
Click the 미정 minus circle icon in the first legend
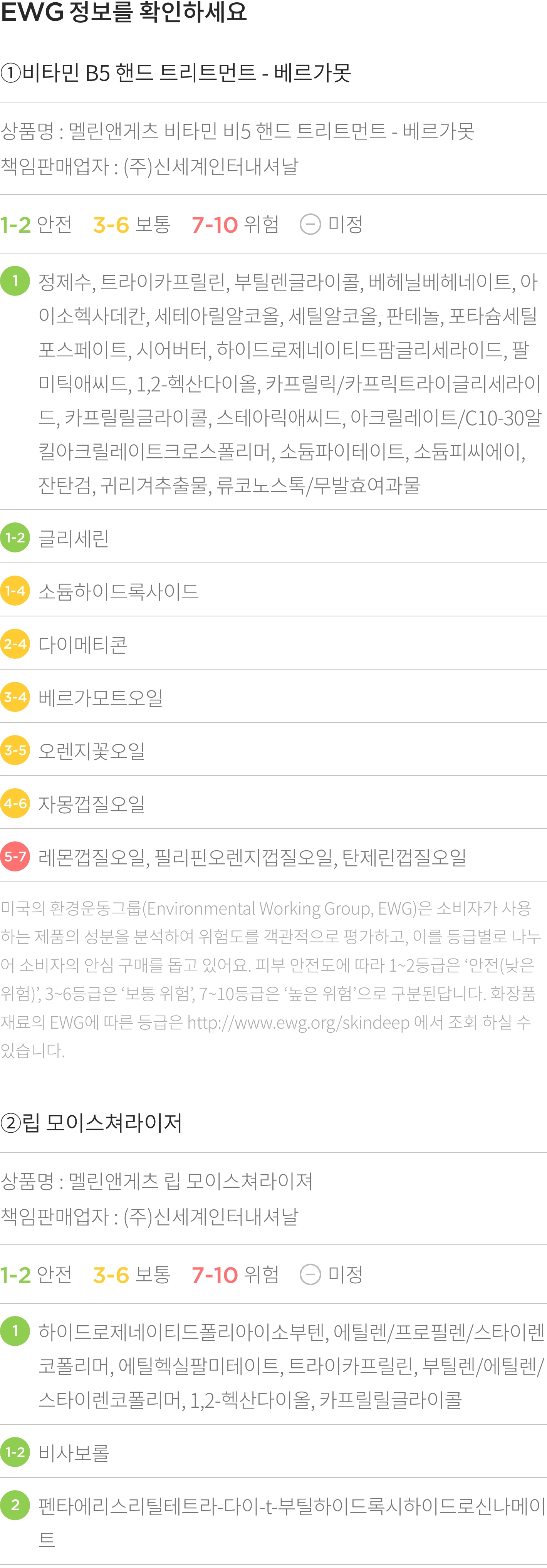pyautogui.click(x=310, y=225)
